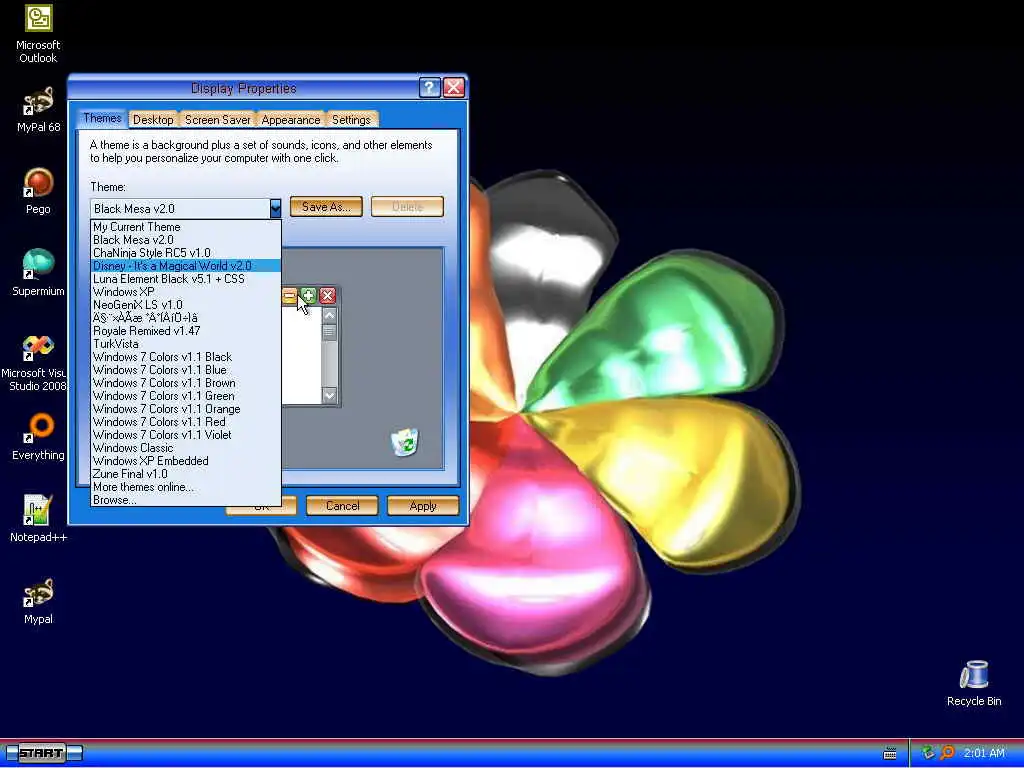1024x768 pixels.
Task: Choose My Current Theme from the list
Action: click(x=185, y=227)
